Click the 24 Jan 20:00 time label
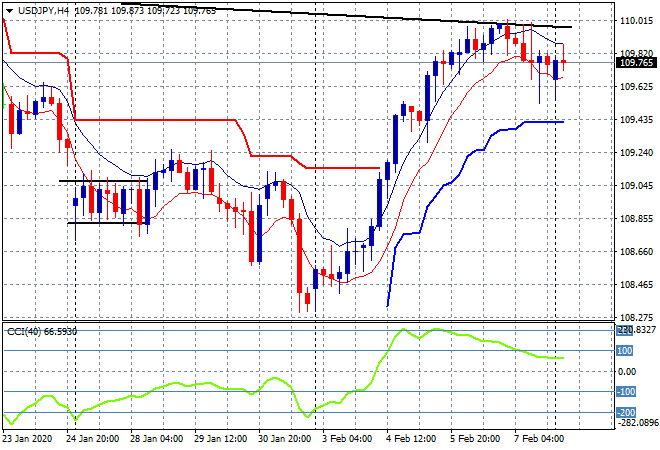Screen dimensions: 660x450 point(92,439)
